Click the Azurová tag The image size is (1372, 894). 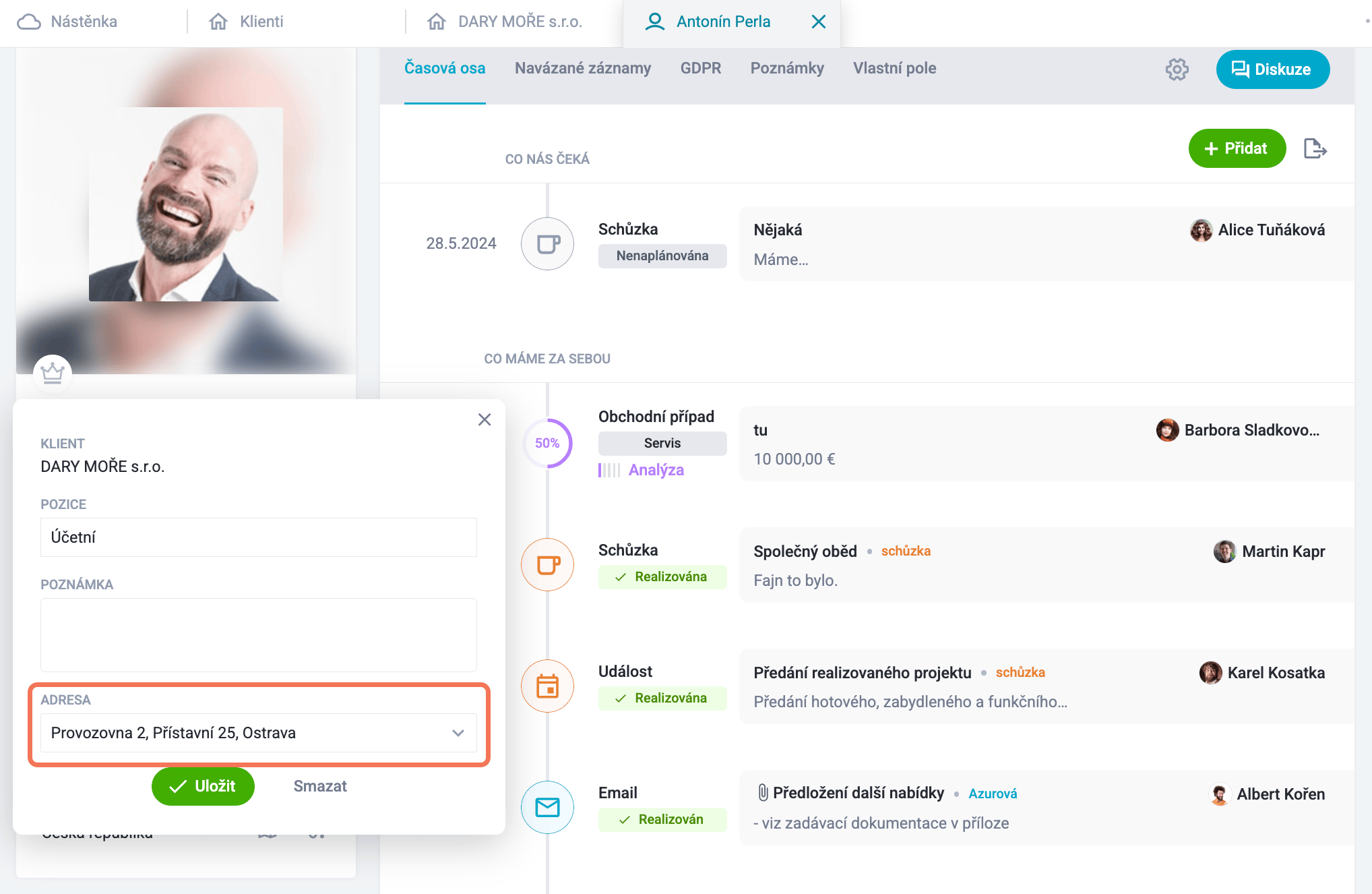click(x=993, y=794)
